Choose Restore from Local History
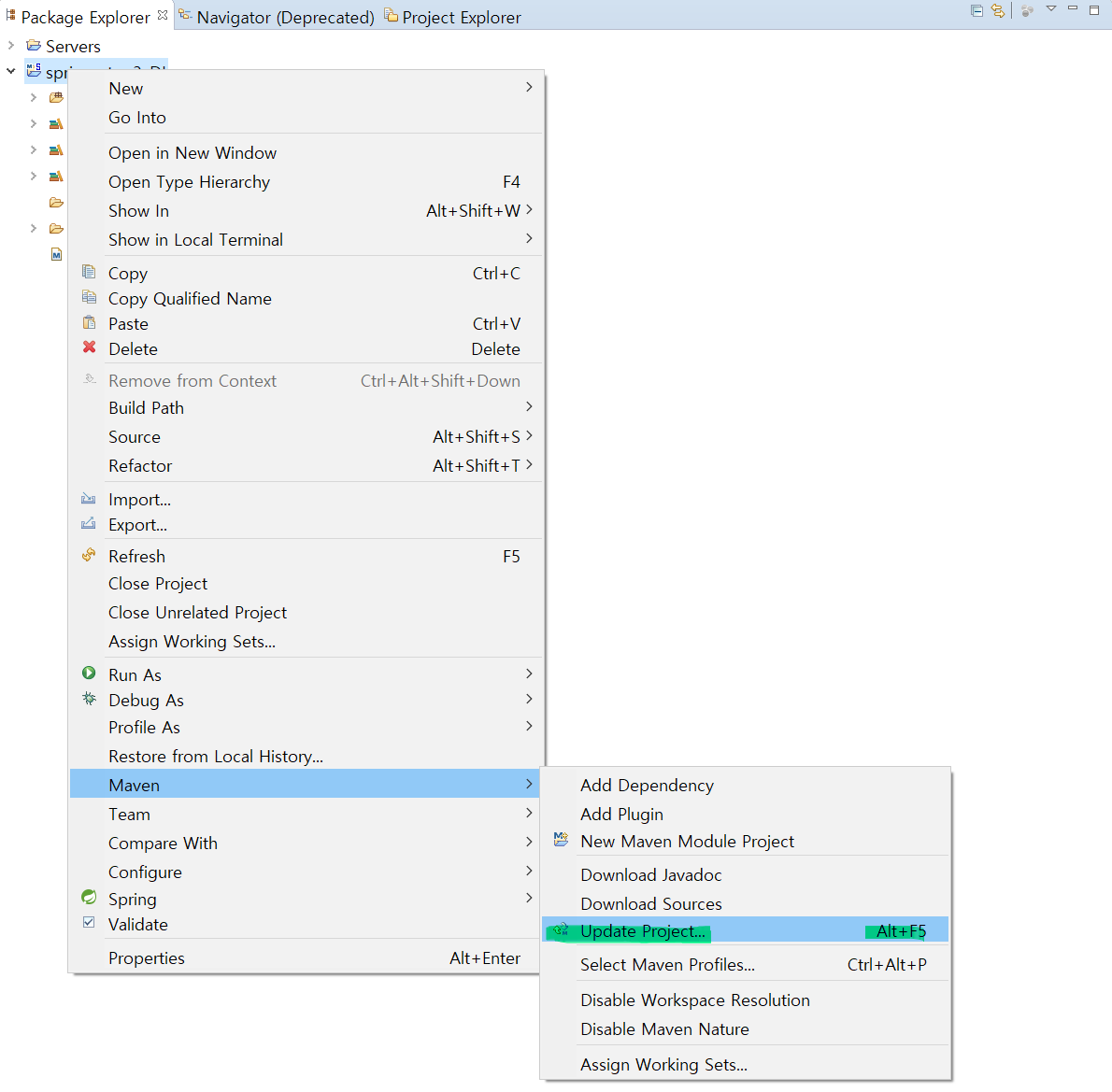1112x1092 pixels. [x=306, y=757]
